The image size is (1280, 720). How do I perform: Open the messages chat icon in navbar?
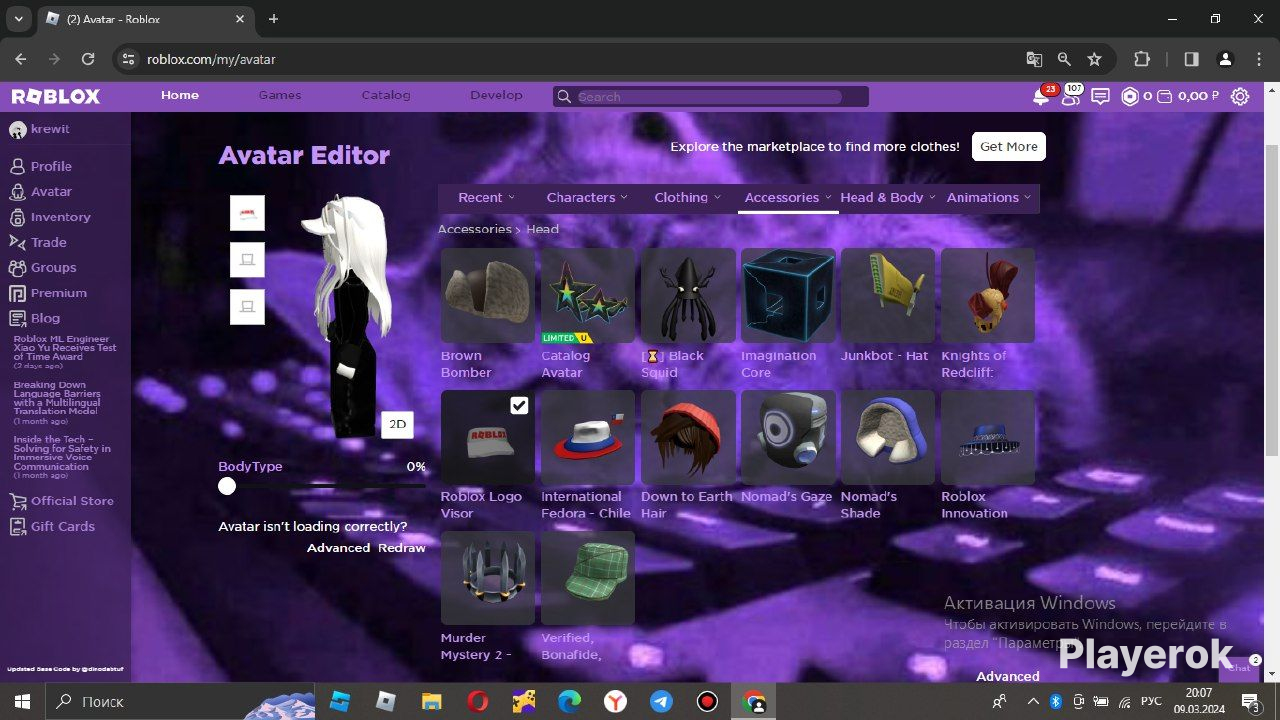[1101, 97]
